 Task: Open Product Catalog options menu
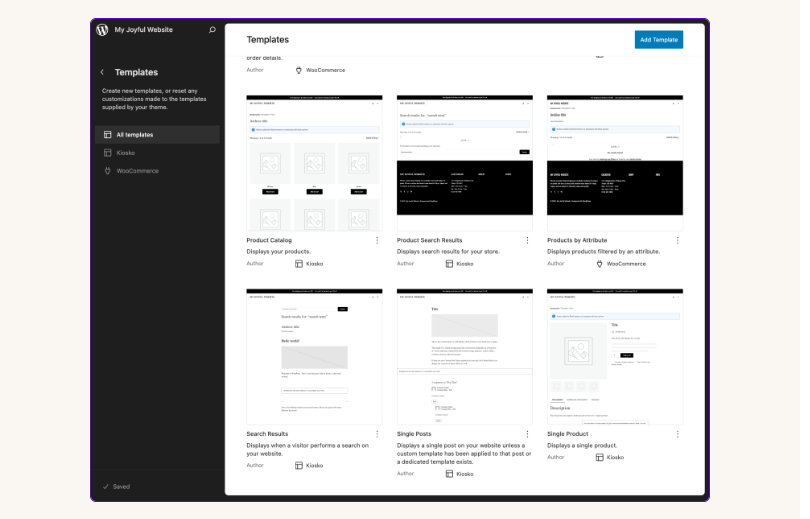(x=377, y=240)
